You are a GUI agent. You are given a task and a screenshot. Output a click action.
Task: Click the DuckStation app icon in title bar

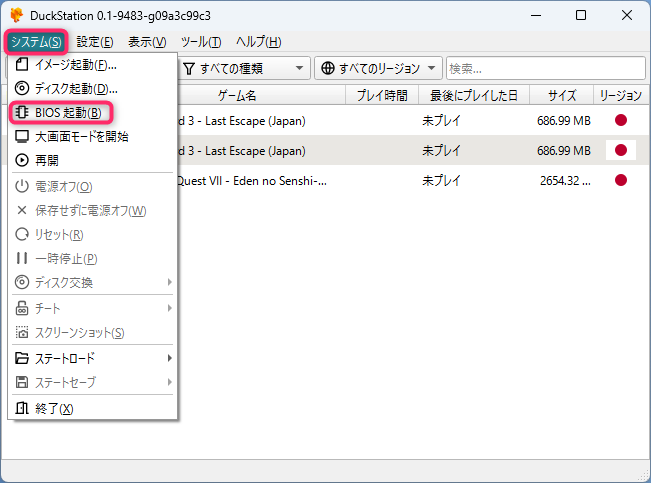[x=17, y=15]
